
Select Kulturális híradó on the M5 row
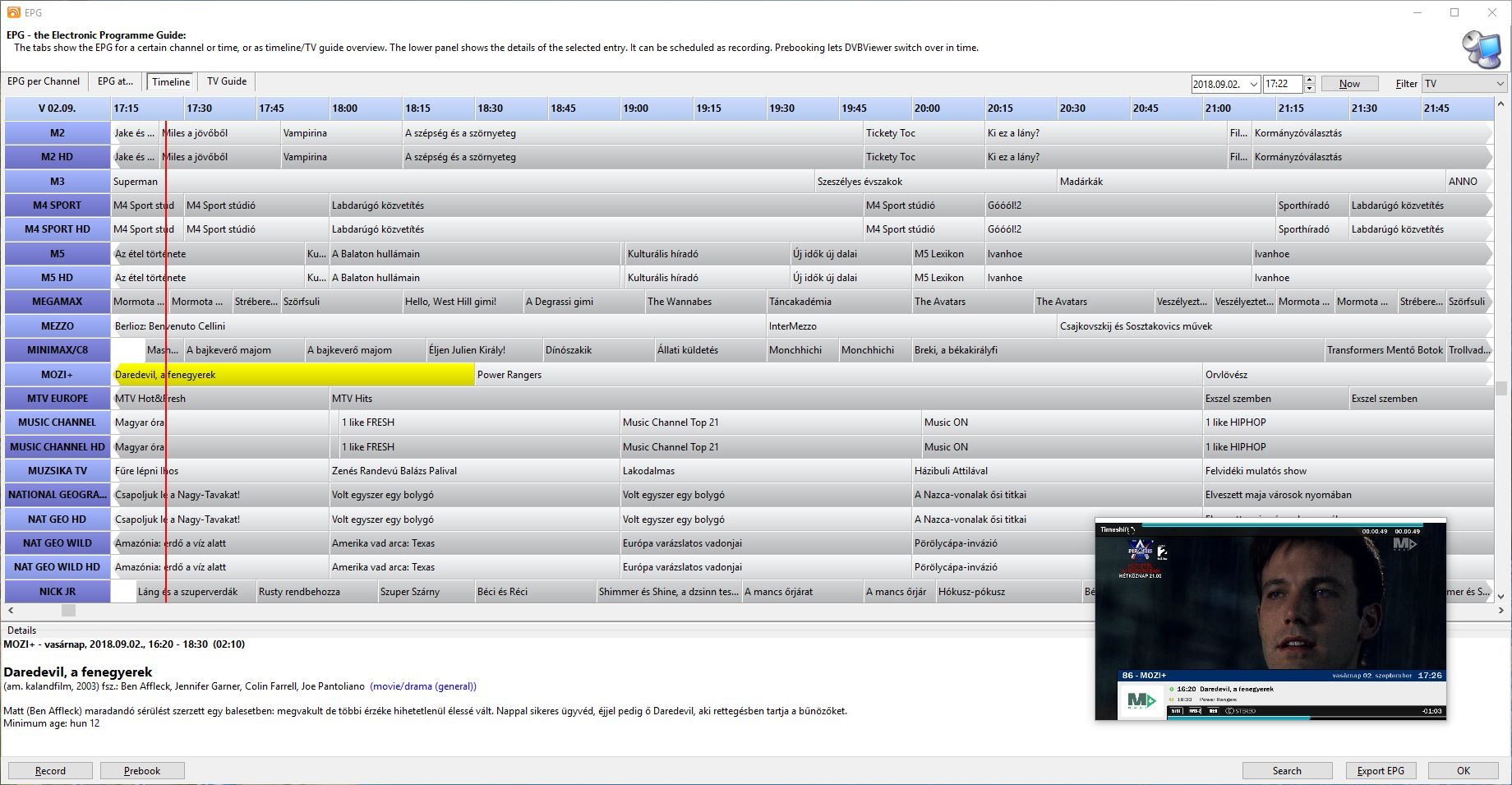coord(707,254)
